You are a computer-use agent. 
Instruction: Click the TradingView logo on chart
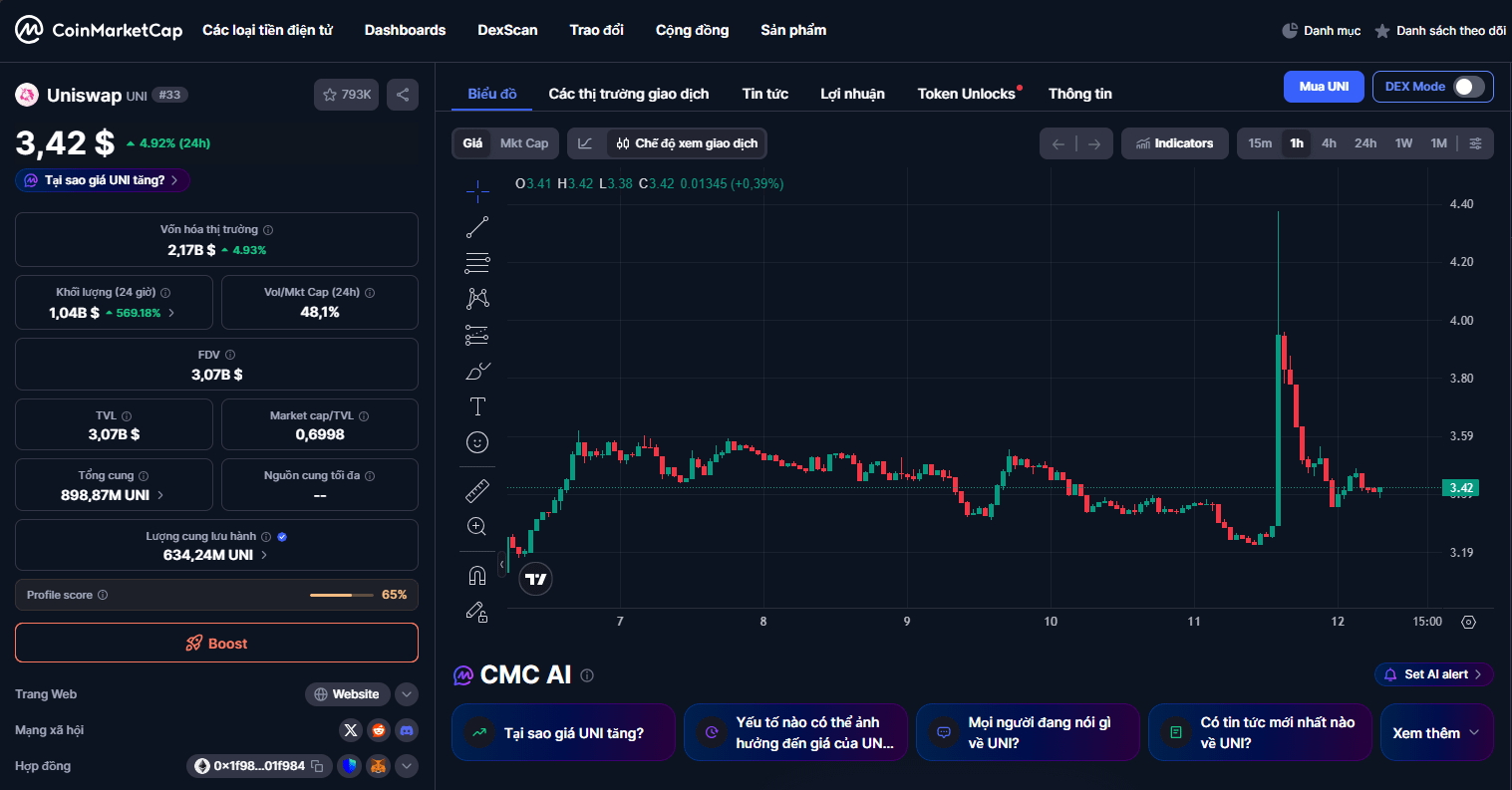[536, 579]
